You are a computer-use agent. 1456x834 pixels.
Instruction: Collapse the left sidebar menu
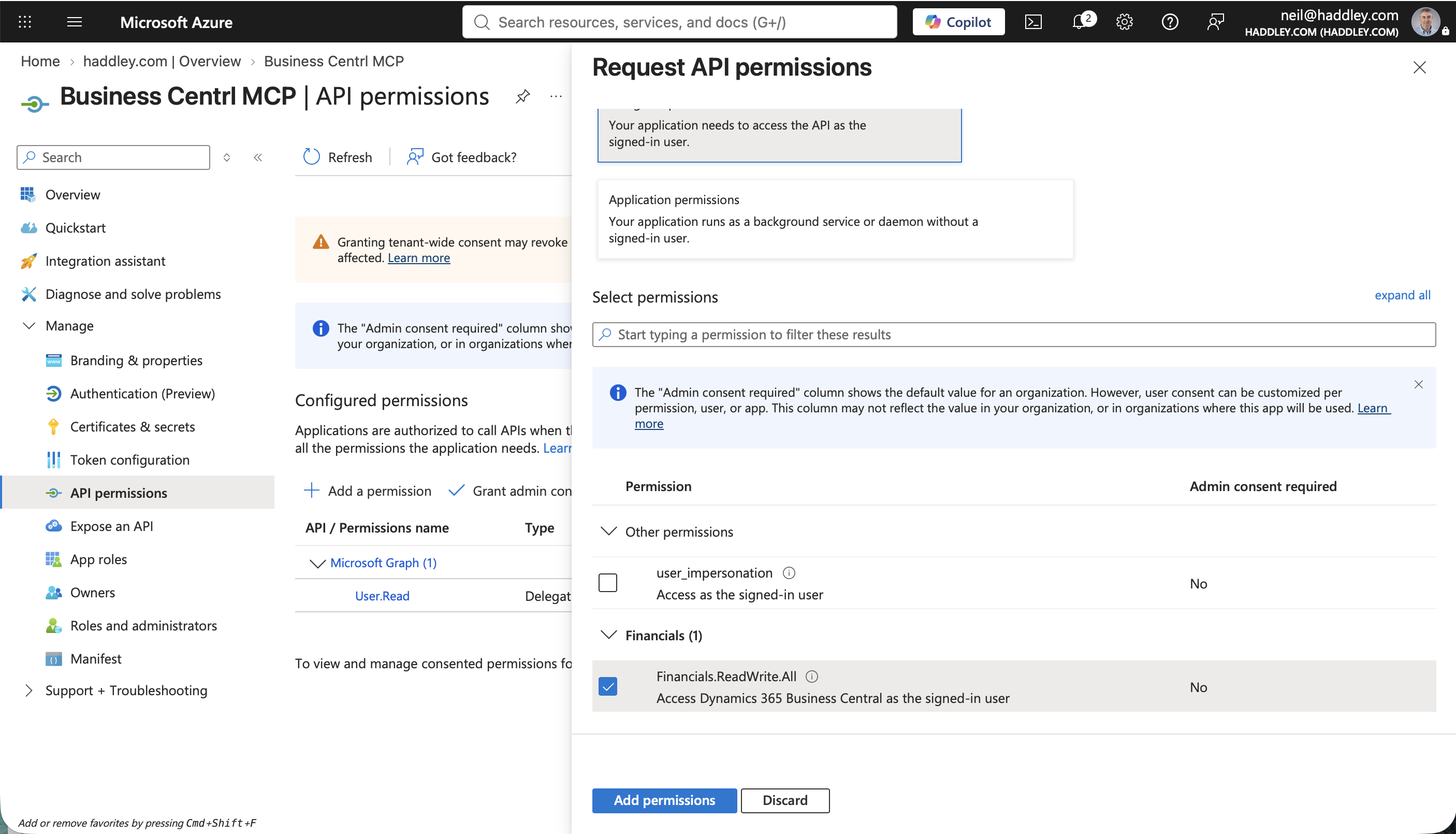(258, 157)
